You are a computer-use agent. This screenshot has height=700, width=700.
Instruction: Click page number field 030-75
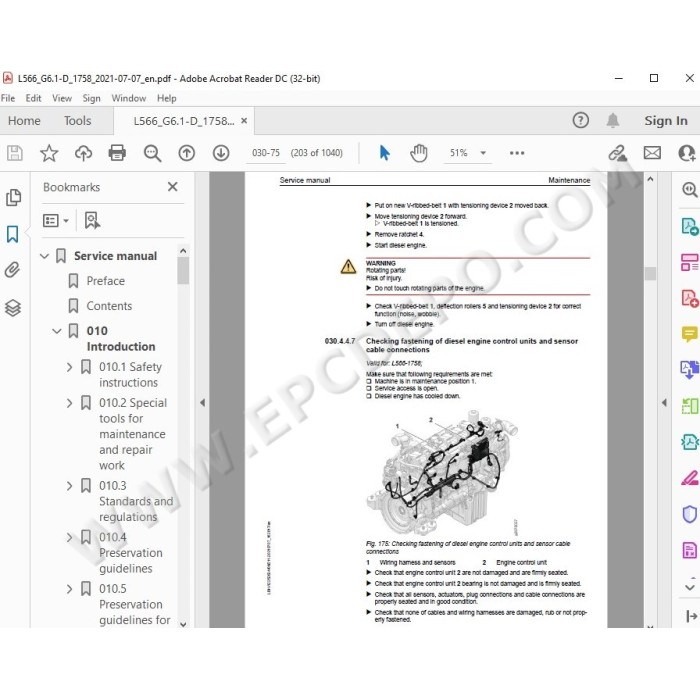[x=266, y=153]
